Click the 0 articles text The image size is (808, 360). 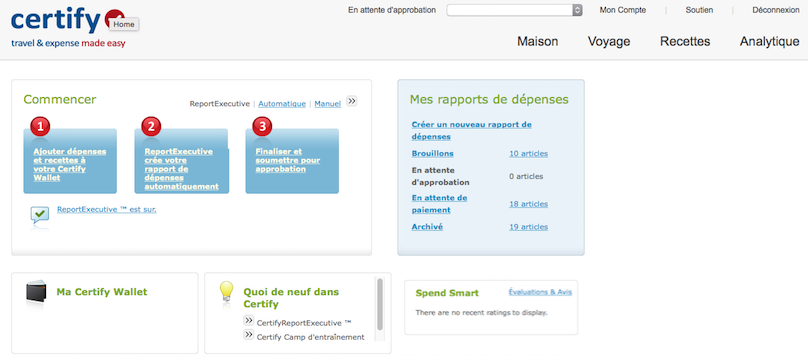[526, 176]
